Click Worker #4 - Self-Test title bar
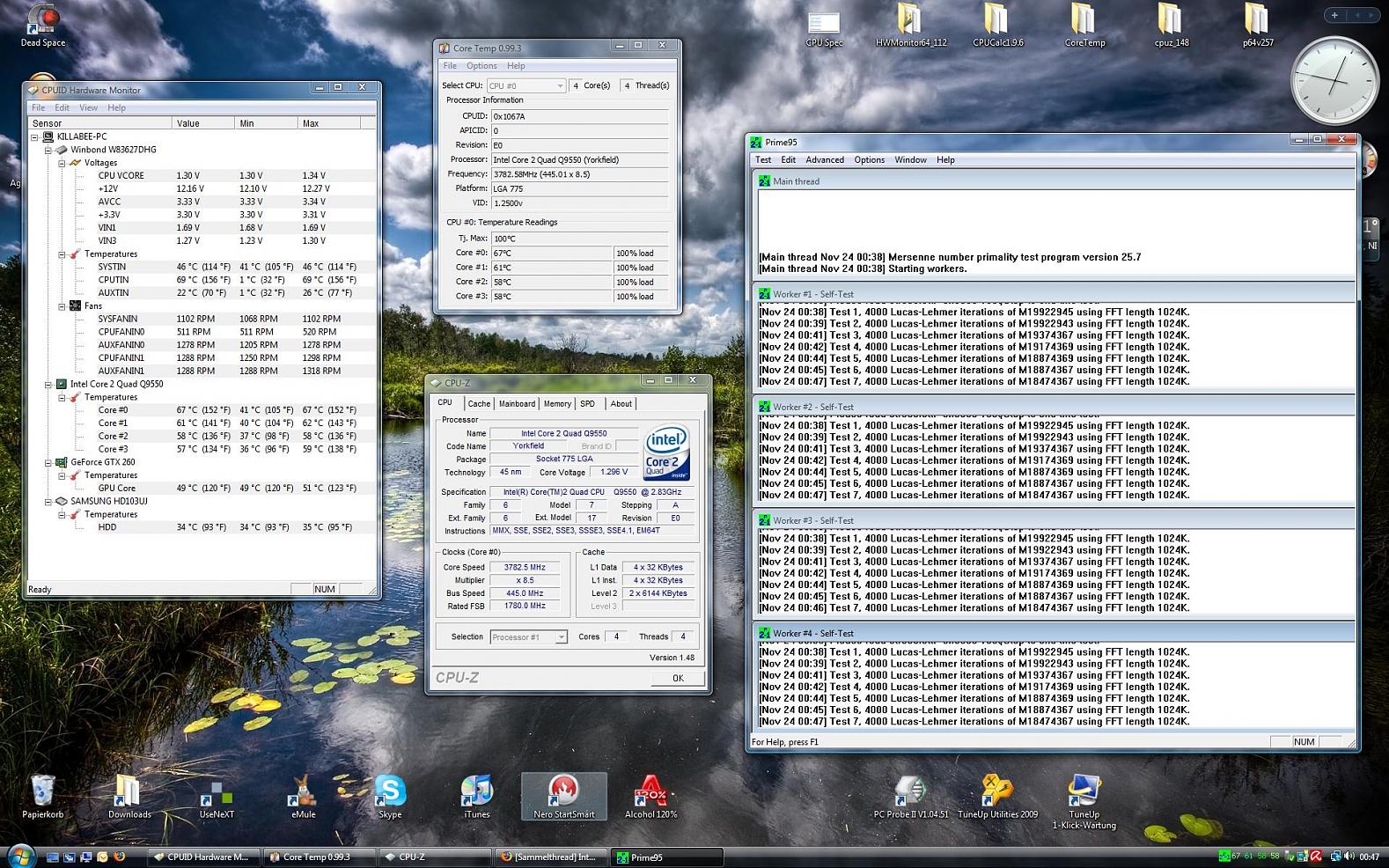 point(1053,633)
